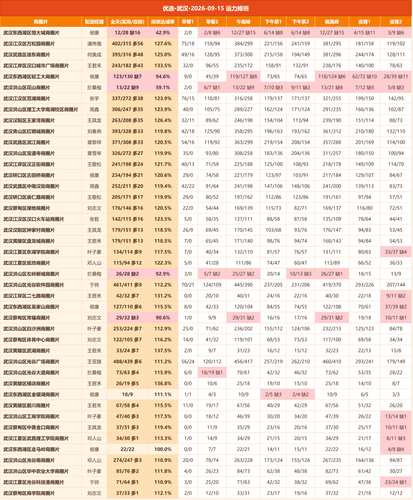Click the rate value '131.2%'
The width and height of the screenshot is (413, 500).
point(163,296)
